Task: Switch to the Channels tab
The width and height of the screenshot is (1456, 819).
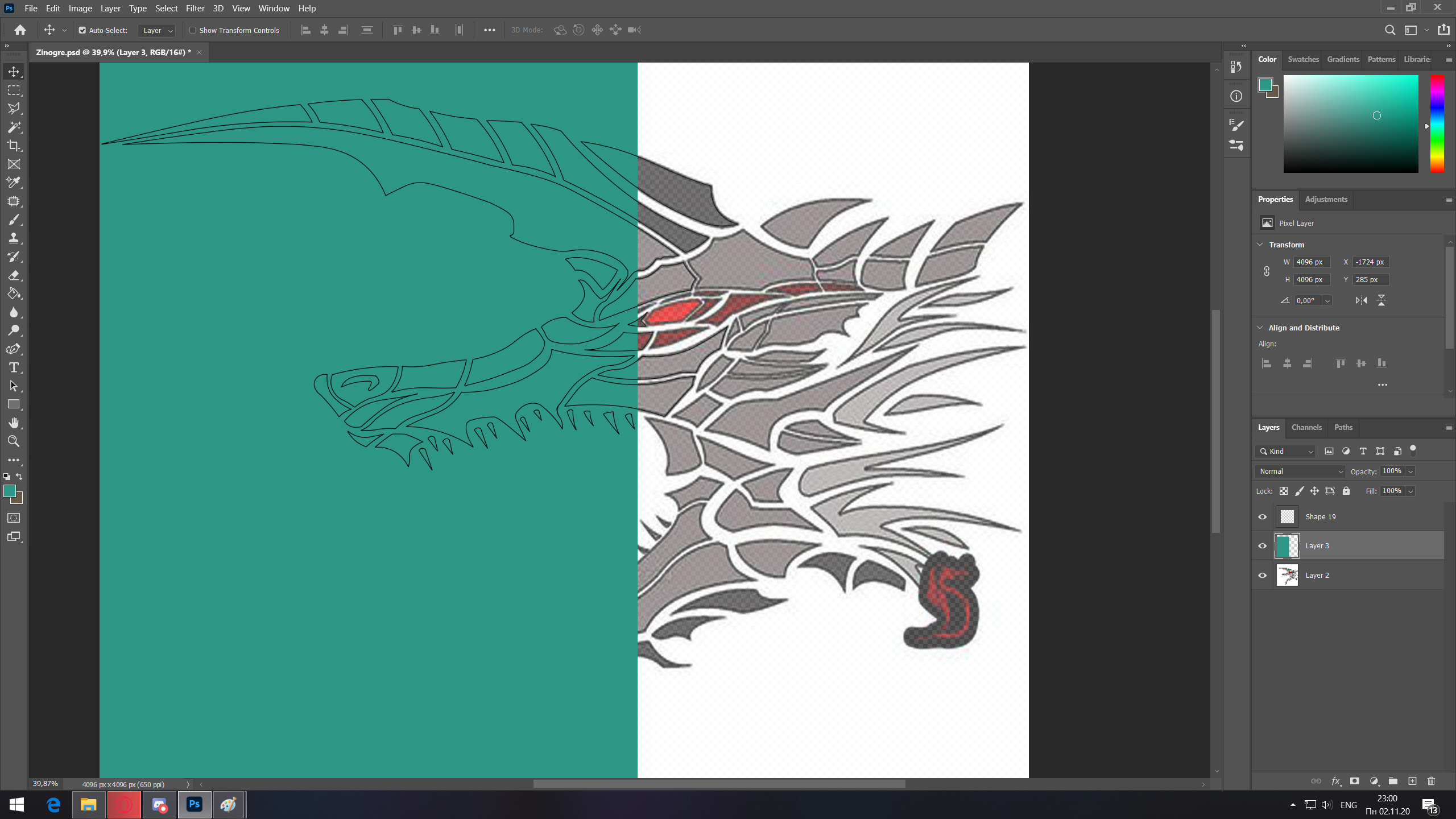Action: 1306,427
